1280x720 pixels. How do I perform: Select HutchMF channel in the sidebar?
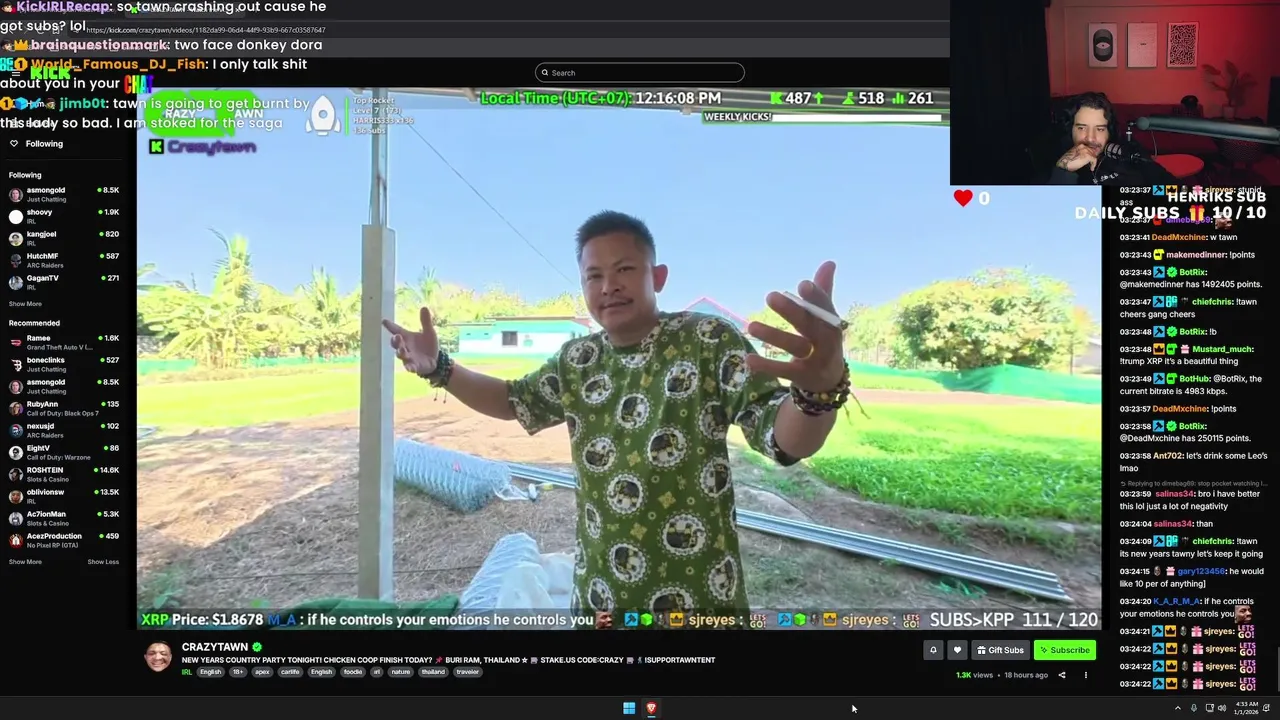(x=64, y=260)
